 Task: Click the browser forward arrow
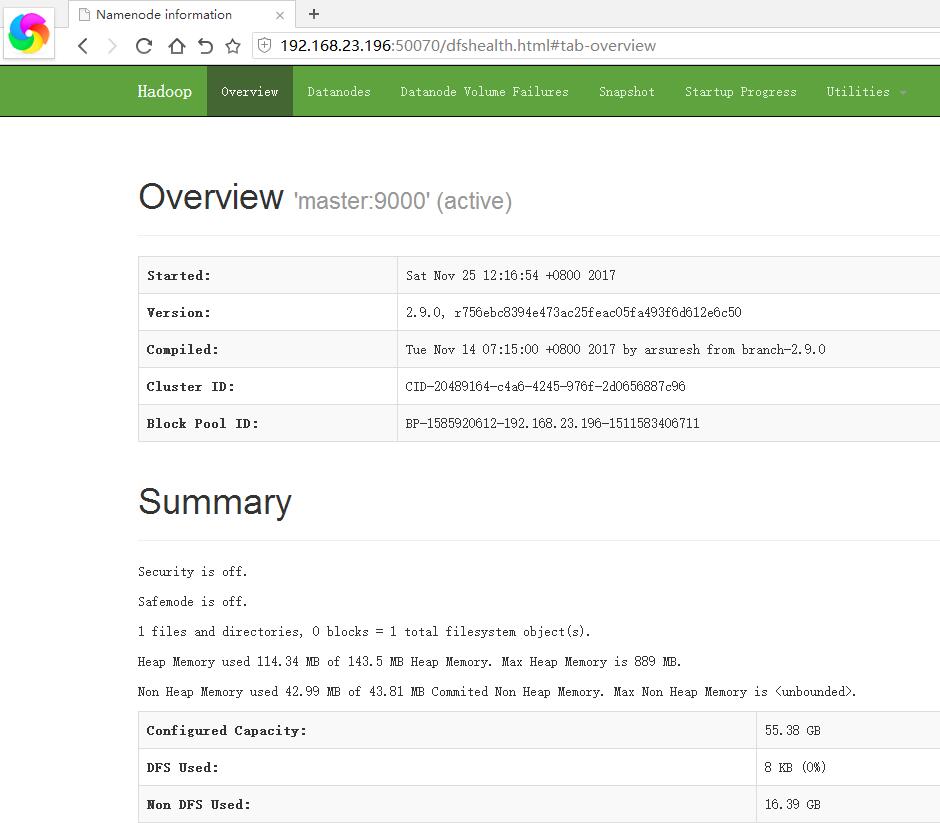coord(112,46)
